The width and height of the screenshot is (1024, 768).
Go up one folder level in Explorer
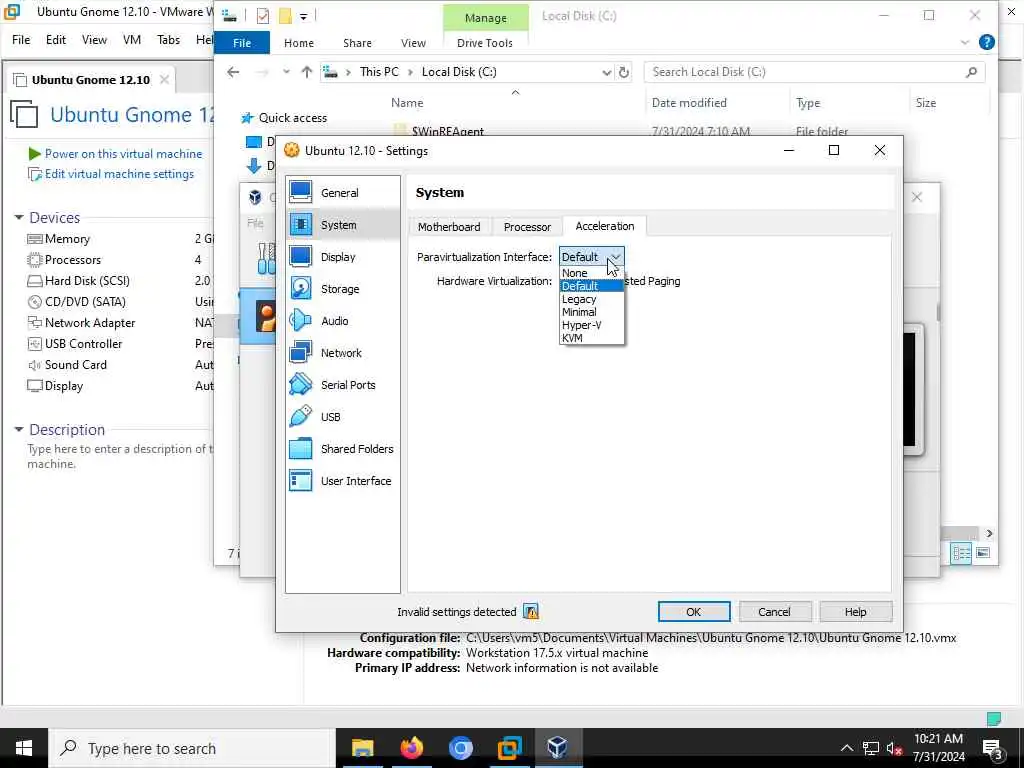coord(306,72)
